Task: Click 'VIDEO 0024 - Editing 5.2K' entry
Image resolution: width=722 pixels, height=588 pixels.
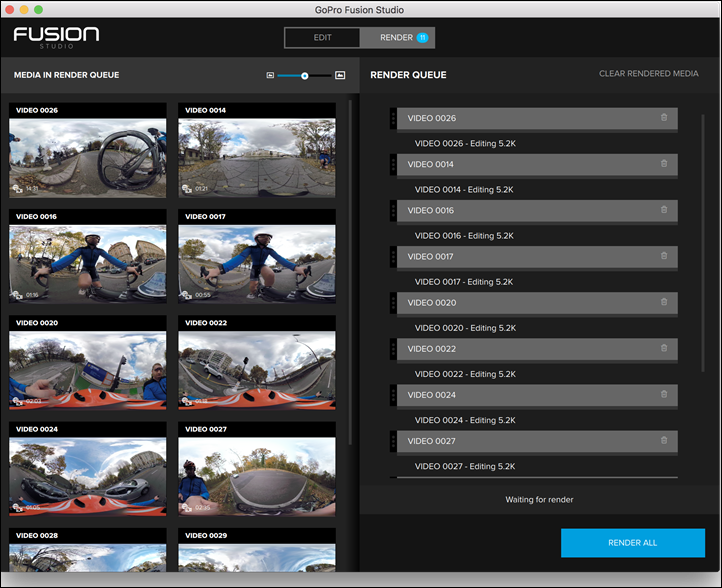Action: pyautogui.click(x=465, y=420)
